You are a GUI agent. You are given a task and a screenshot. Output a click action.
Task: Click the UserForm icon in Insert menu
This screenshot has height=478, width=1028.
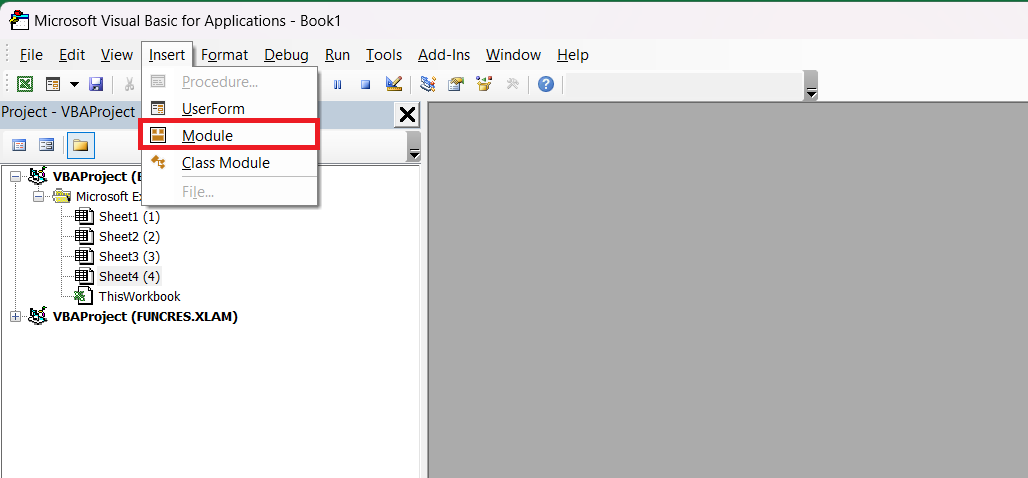pos(158,108)
